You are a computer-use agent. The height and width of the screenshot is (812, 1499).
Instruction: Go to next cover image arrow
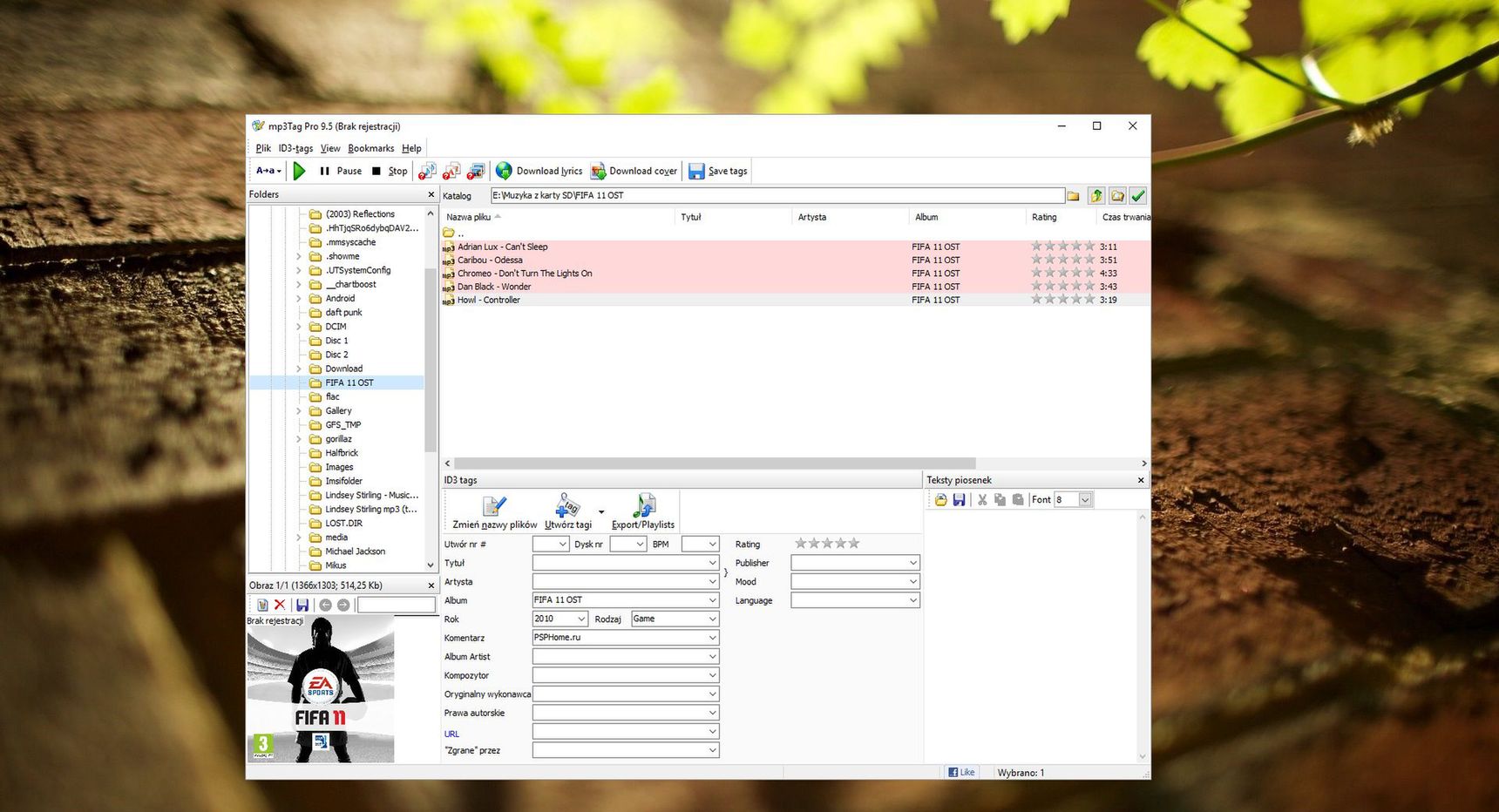tap(343, 605)
